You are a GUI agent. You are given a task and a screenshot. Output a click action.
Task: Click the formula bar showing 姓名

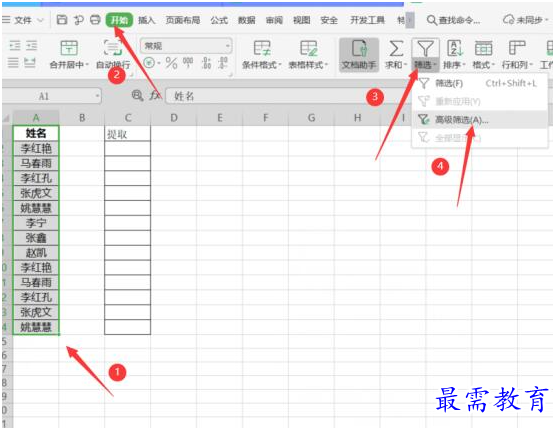click(288, 96)
